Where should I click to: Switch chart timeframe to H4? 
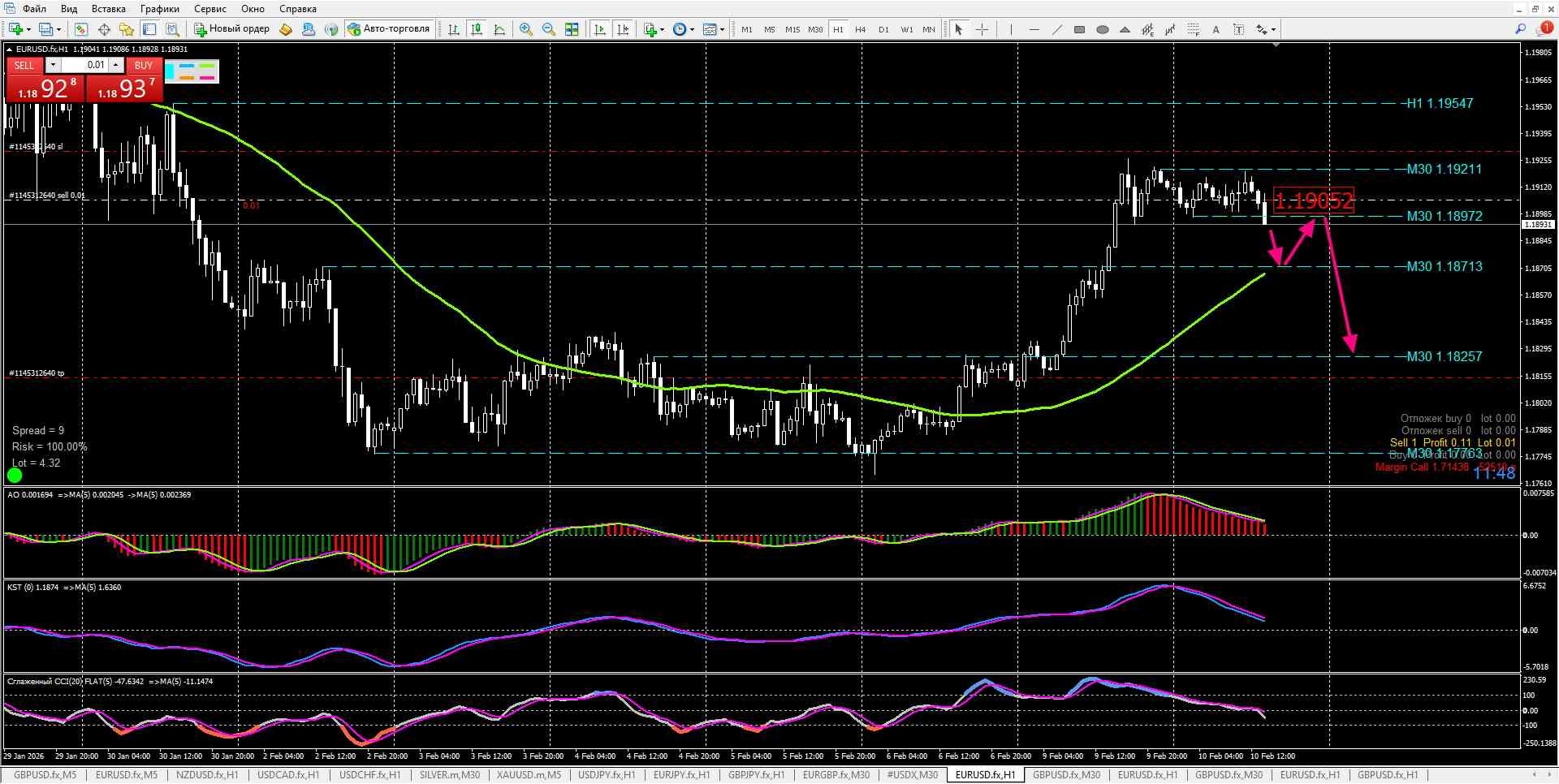point(861,29)
